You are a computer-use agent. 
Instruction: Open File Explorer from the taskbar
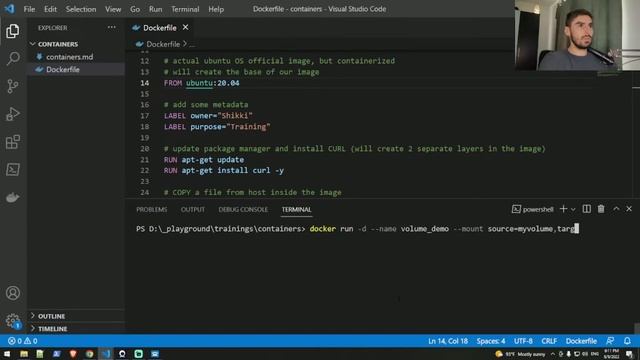click(24, 354)
